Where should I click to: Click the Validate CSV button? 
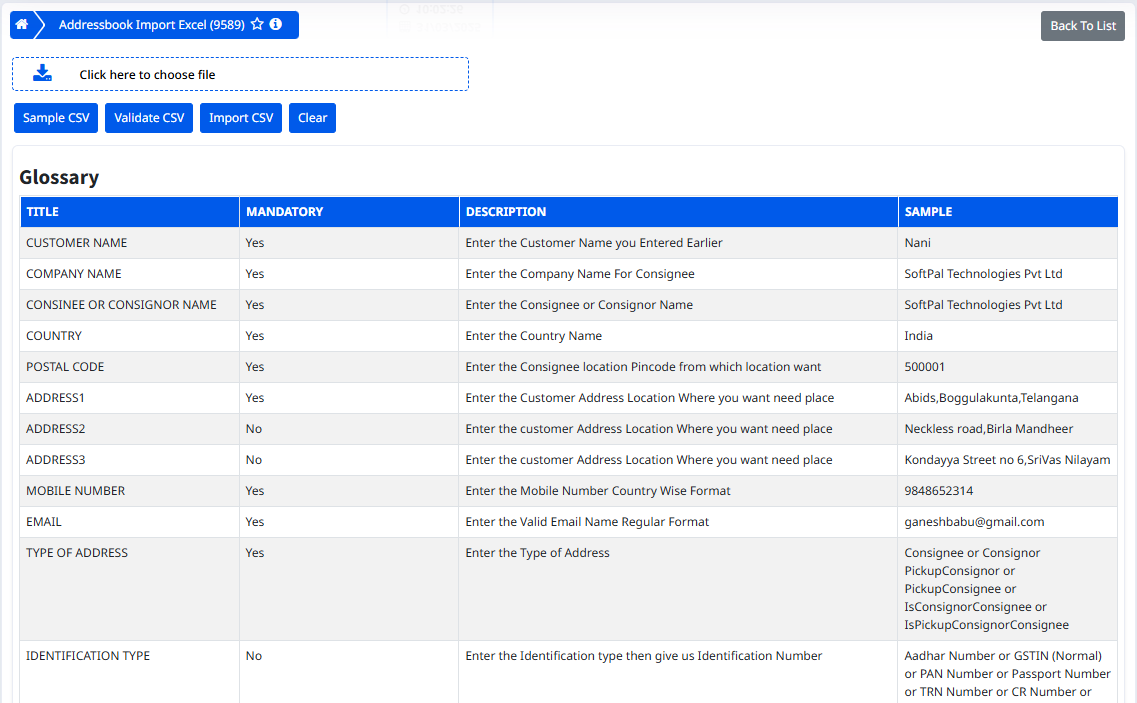click(x=149, y=118)
